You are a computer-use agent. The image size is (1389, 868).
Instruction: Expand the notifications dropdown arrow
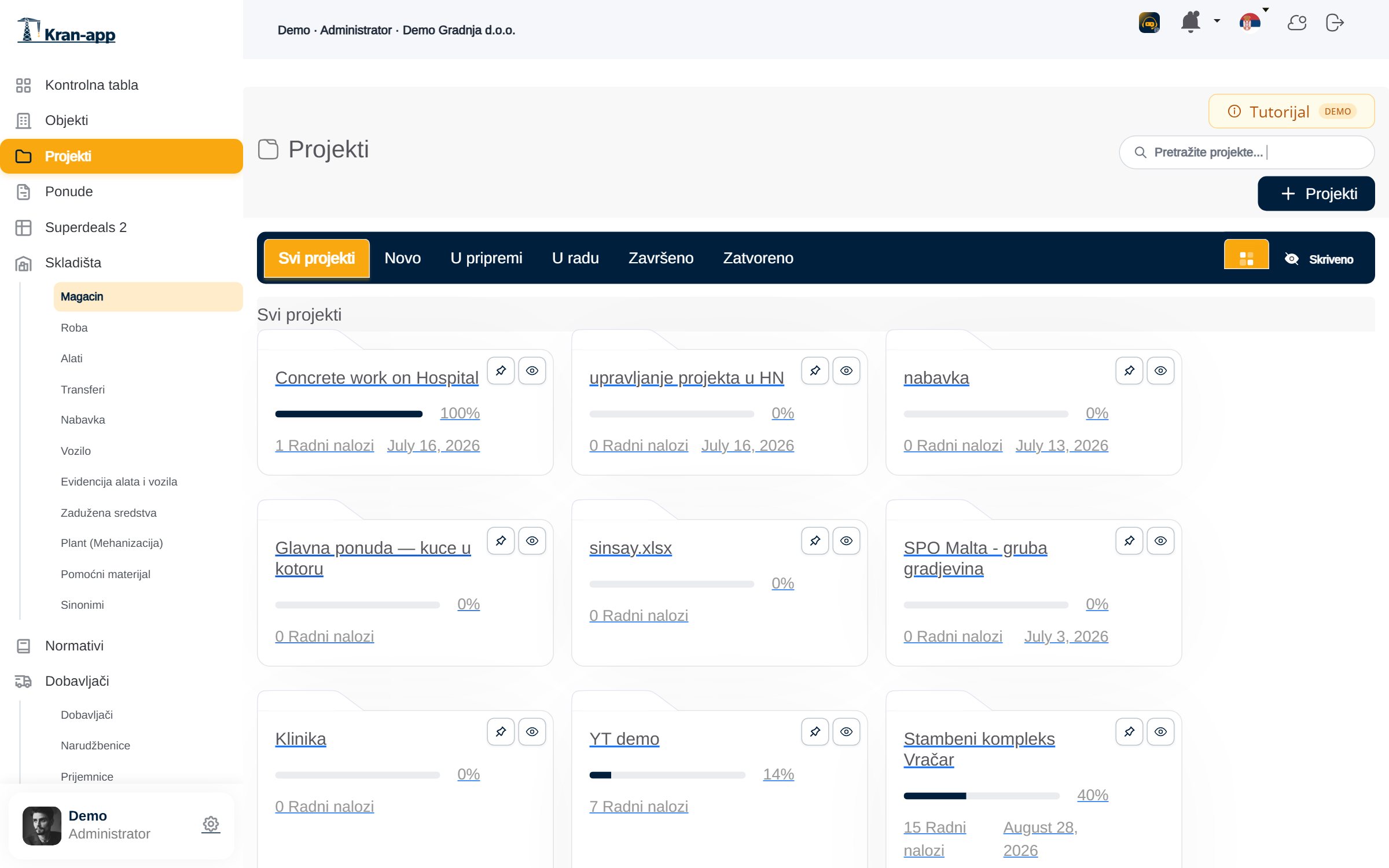tap(1217, 21)
